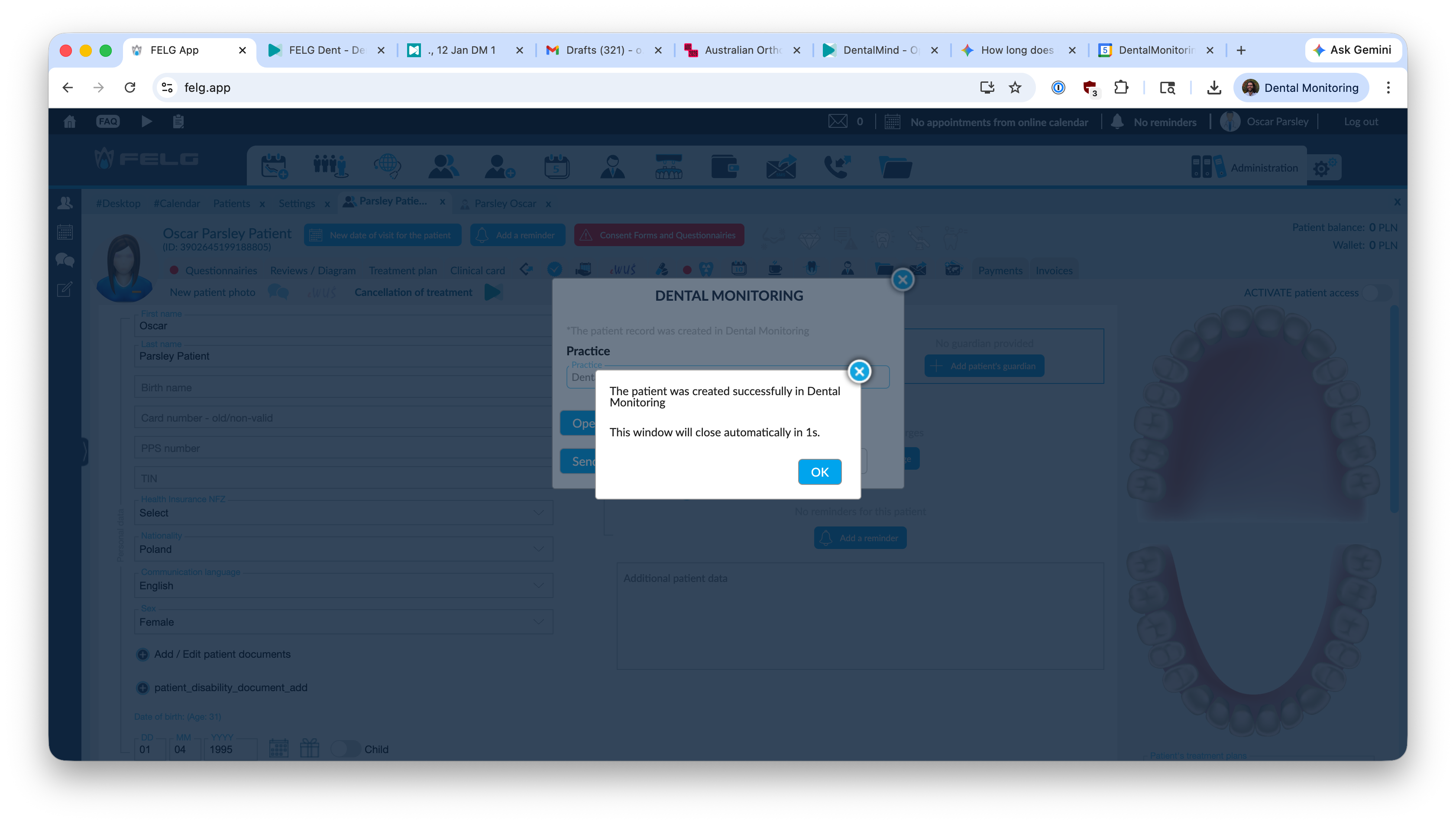The image size is (1456, 825).
Task: Open Consent Forms and Questionnairies
Action: (659, 234)
